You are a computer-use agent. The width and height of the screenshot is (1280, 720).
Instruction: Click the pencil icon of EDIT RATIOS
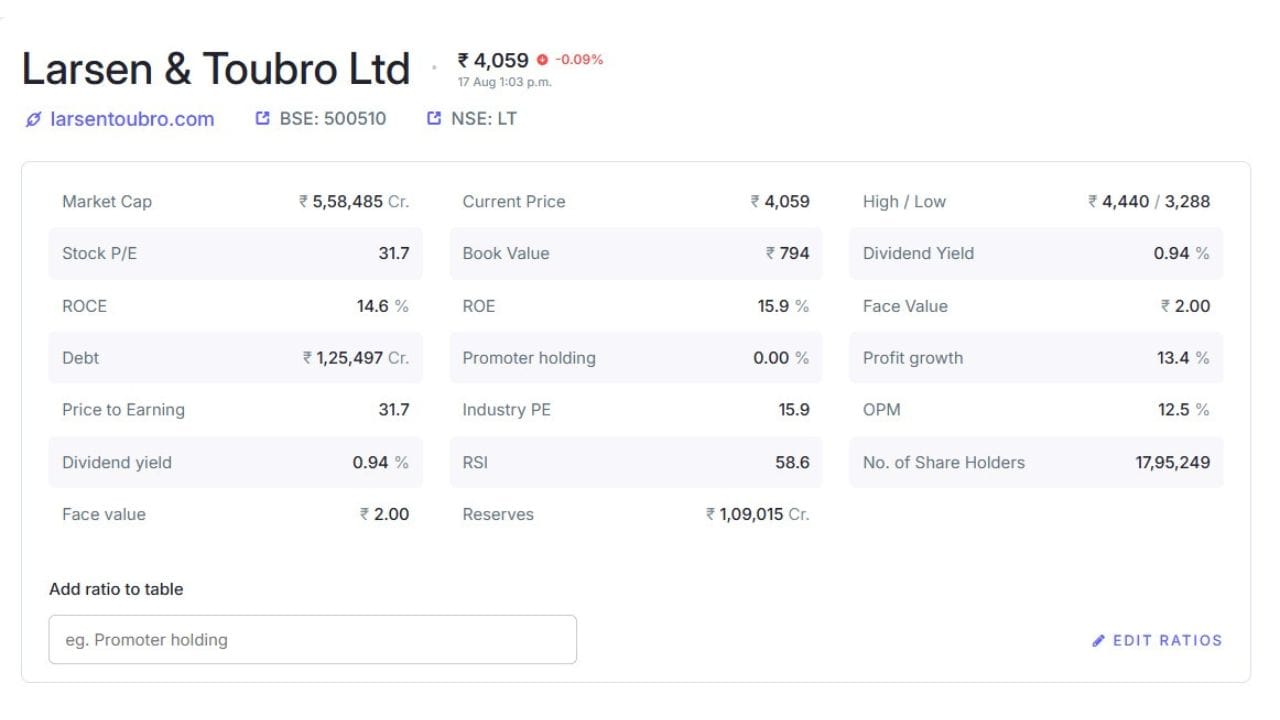1099,641
